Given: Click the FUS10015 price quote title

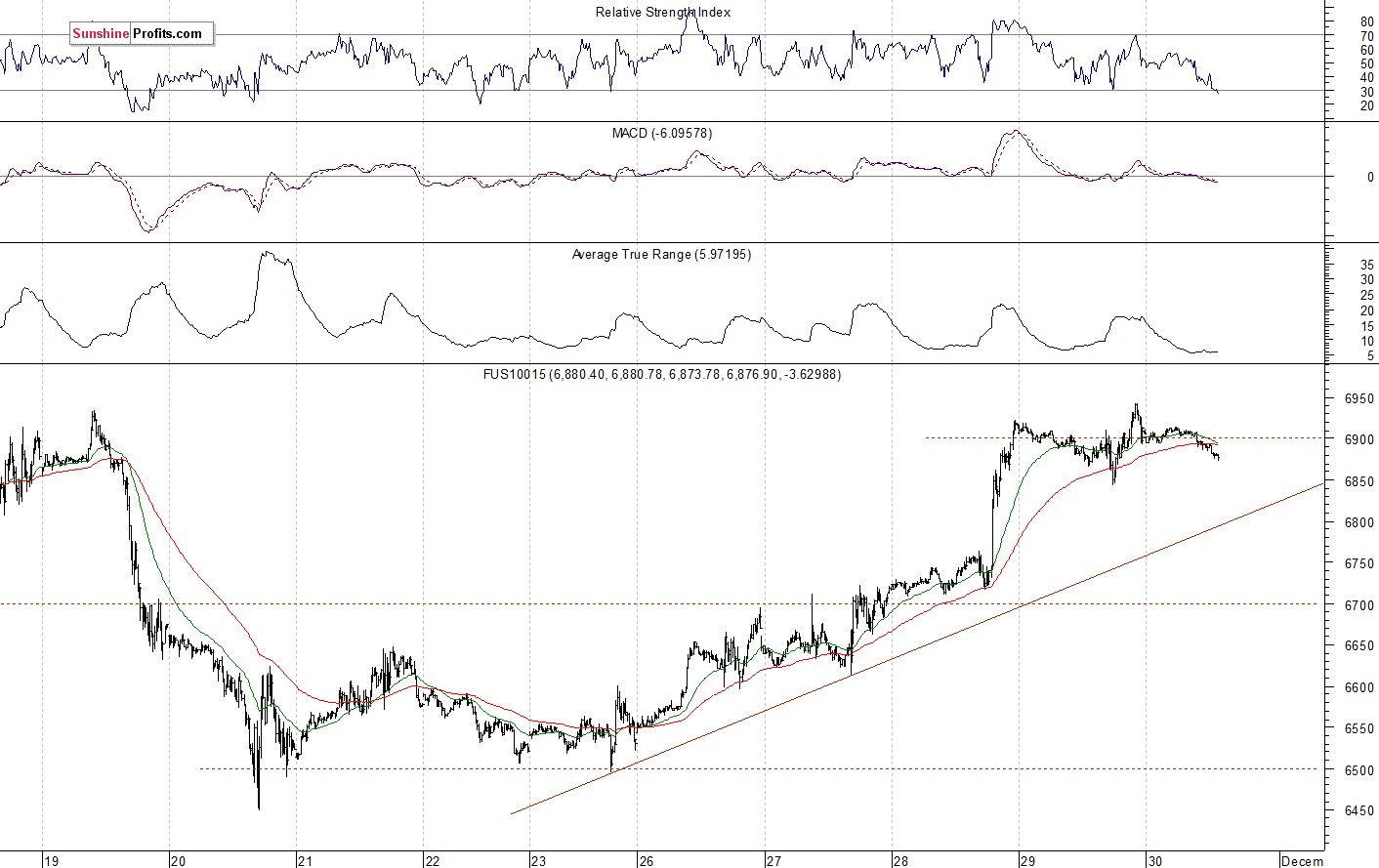Looking at the screenshot, I should click(662, 375).
